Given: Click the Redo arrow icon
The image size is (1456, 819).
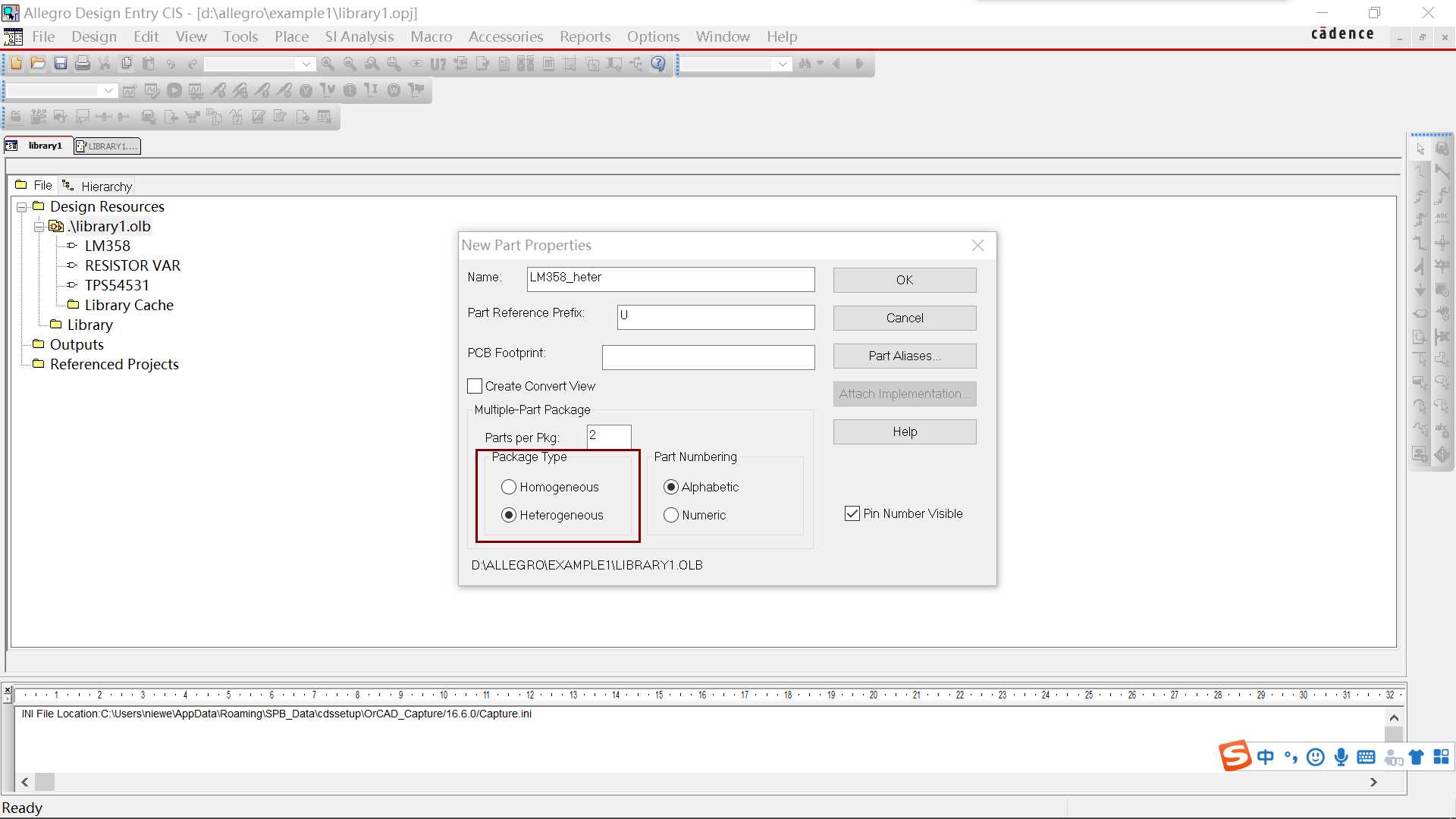Looking at the screenshot, I should (x=193, y=64).
